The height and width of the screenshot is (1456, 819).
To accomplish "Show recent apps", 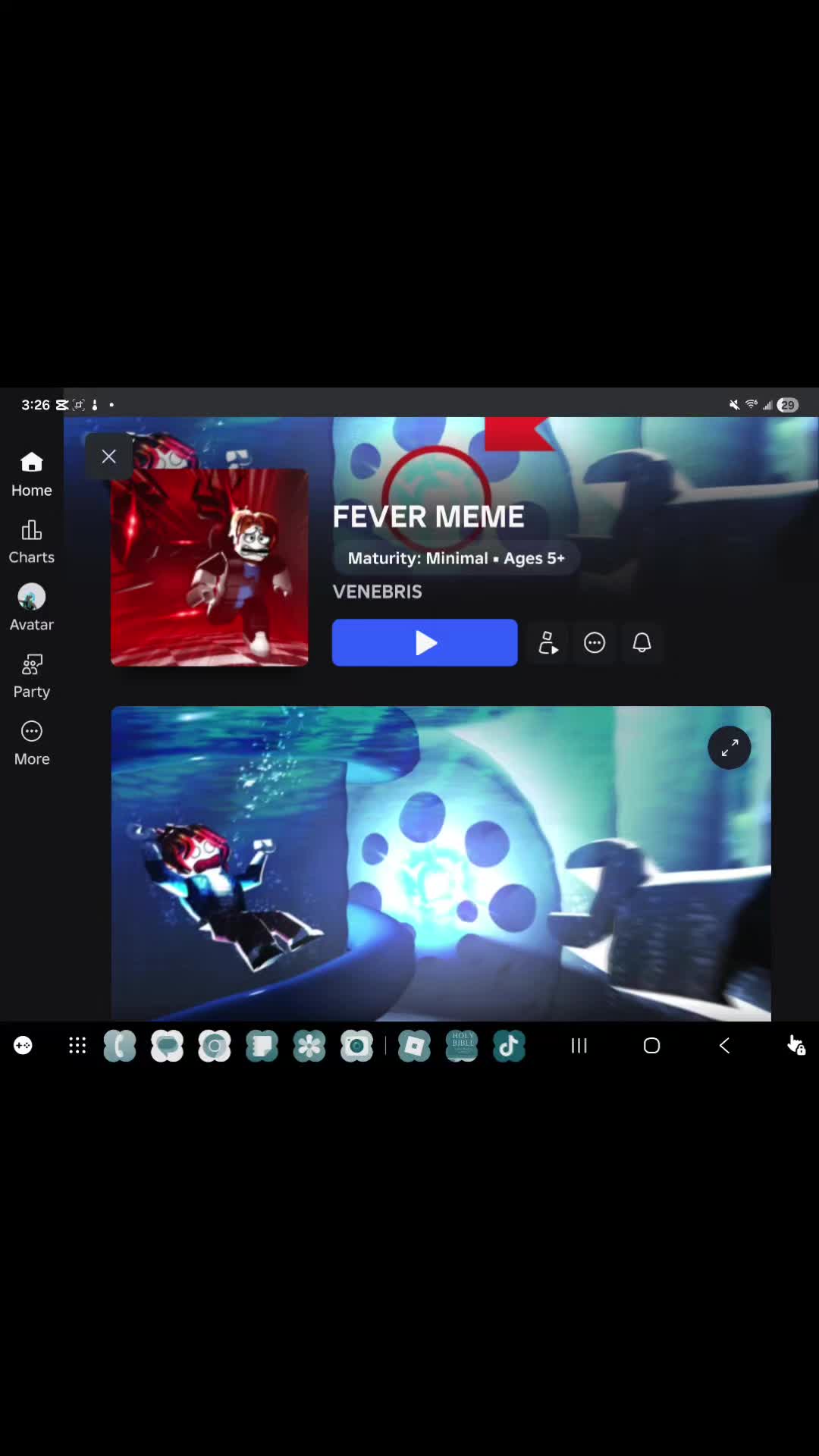I will 579,1046.
